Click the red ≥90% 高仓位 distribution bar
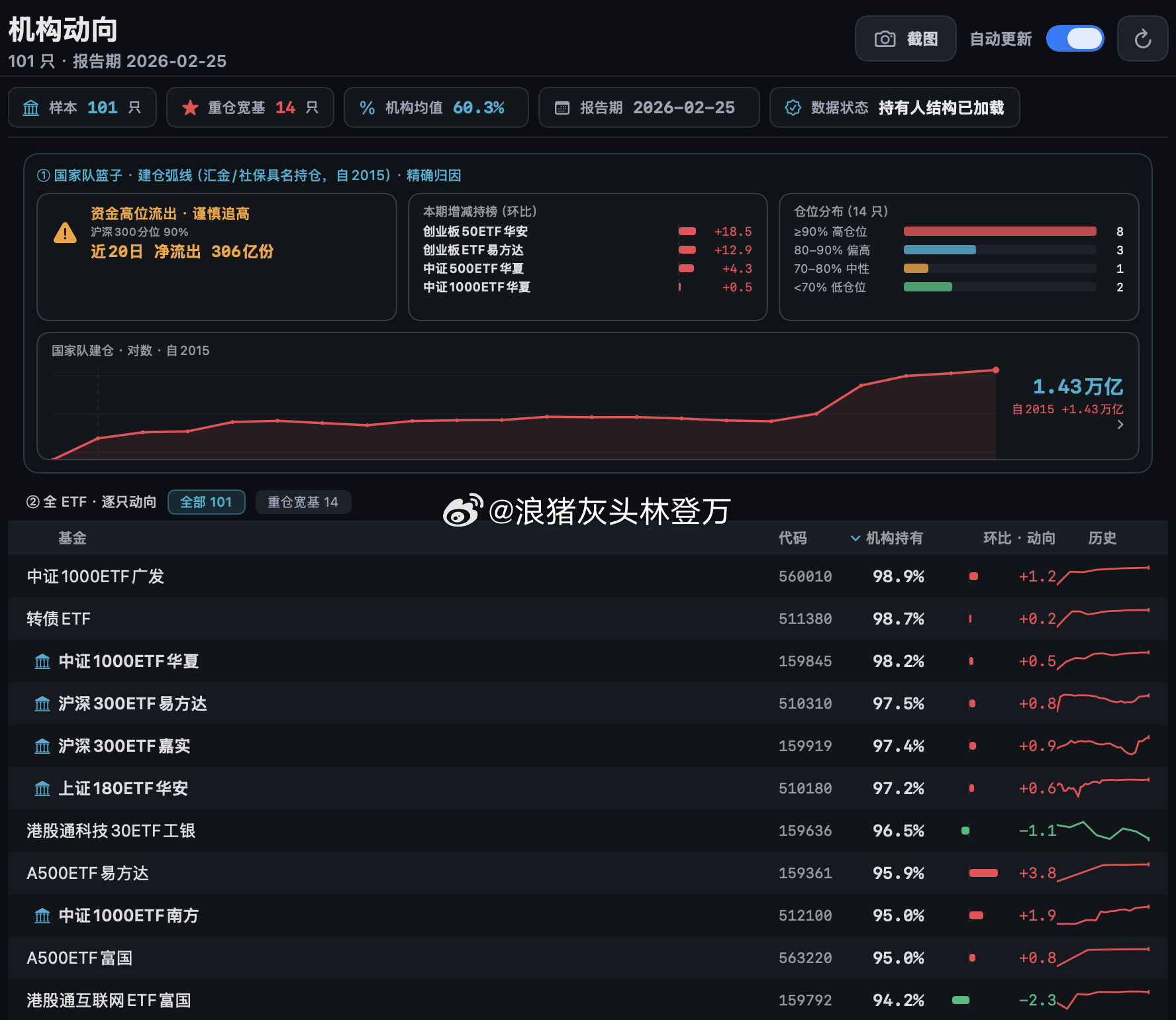Viewport: 1176px width, 1020px height. pyautogui.click(x=1000, y=231)
